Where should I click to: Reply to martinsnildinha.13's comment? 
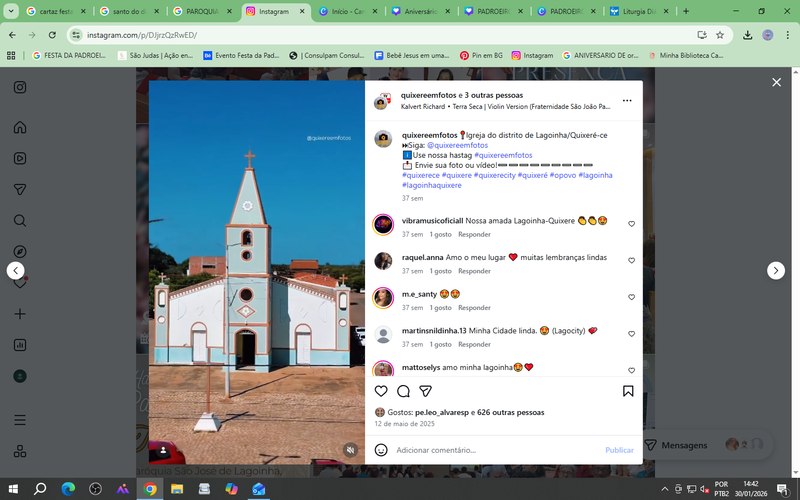[x=474, y=344]
